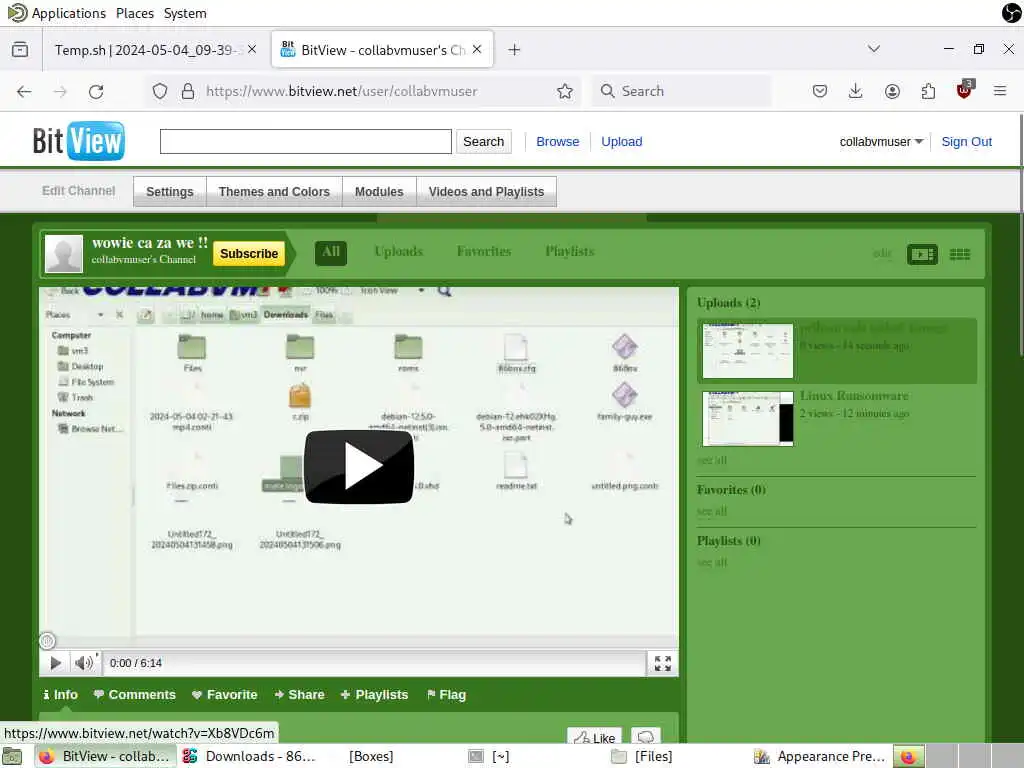Image resolution: width=1024 pixels, height=768 pixels.
Task: Bookmark page with the star icon
Action: (565, 91)
